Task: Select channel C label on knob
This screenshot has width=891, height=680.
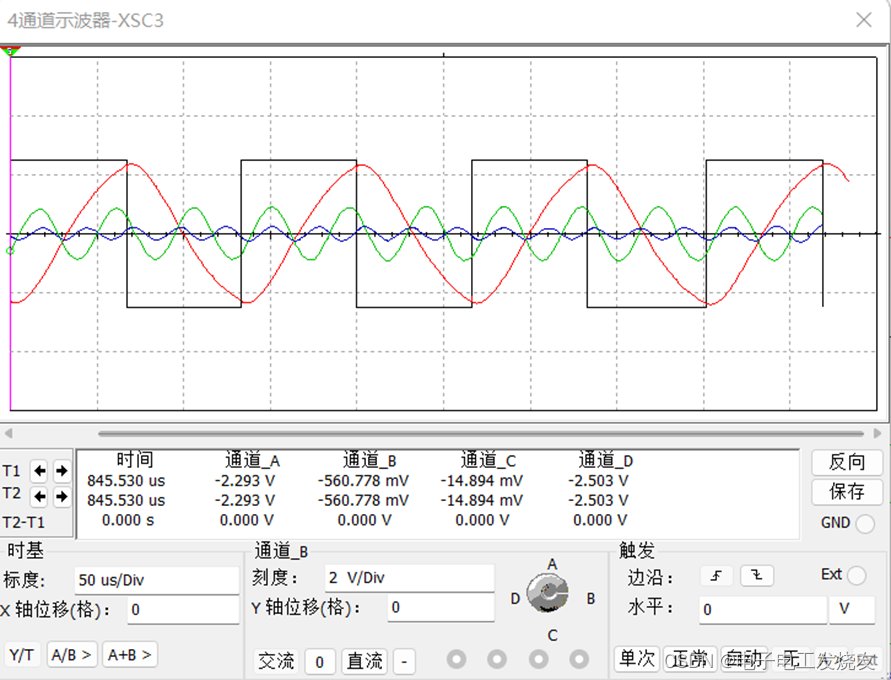Action: point(552,635)
